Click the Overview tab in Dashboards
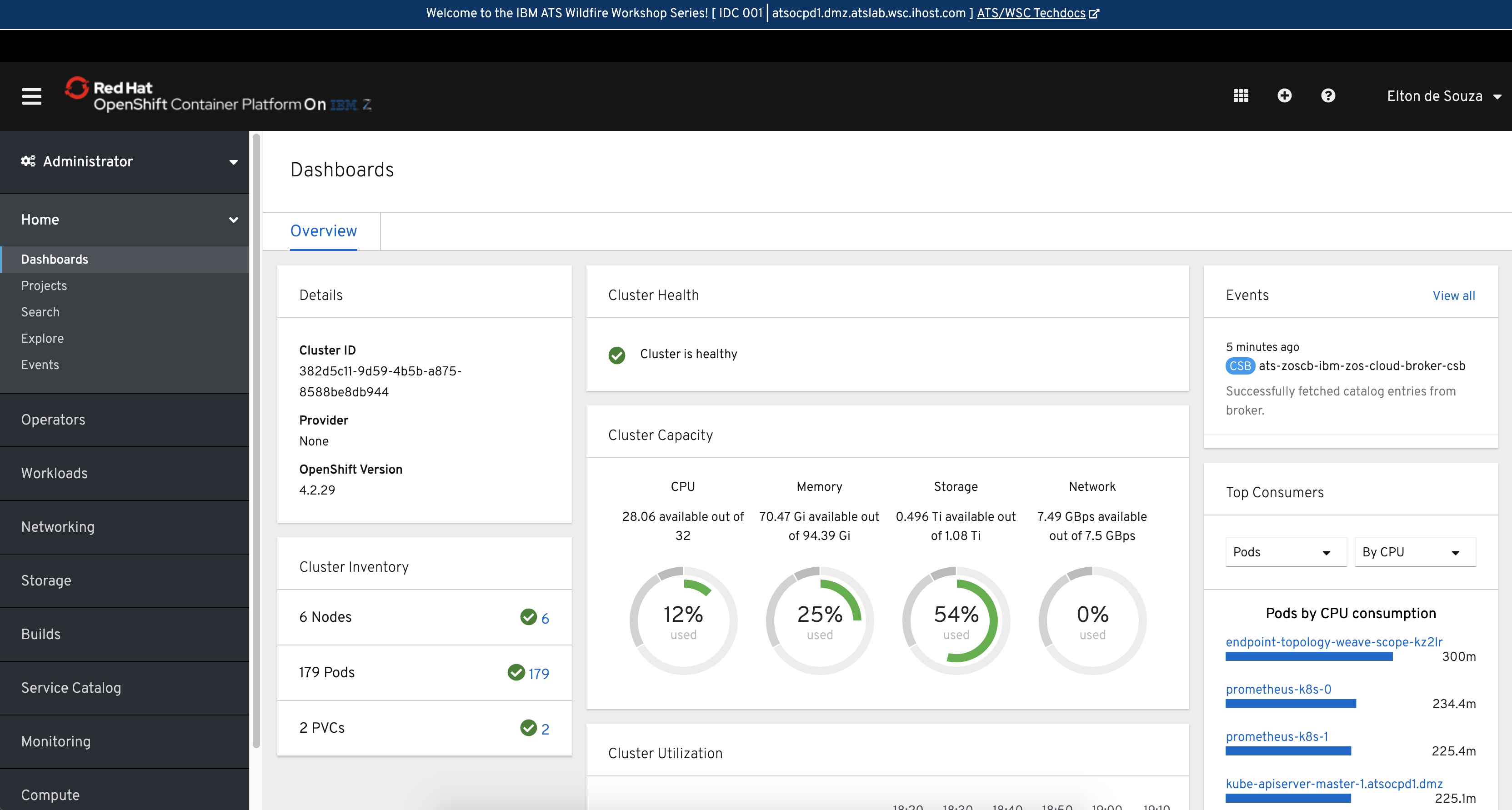This screenshot has height=810, width=1512. (x=324, y=231)
